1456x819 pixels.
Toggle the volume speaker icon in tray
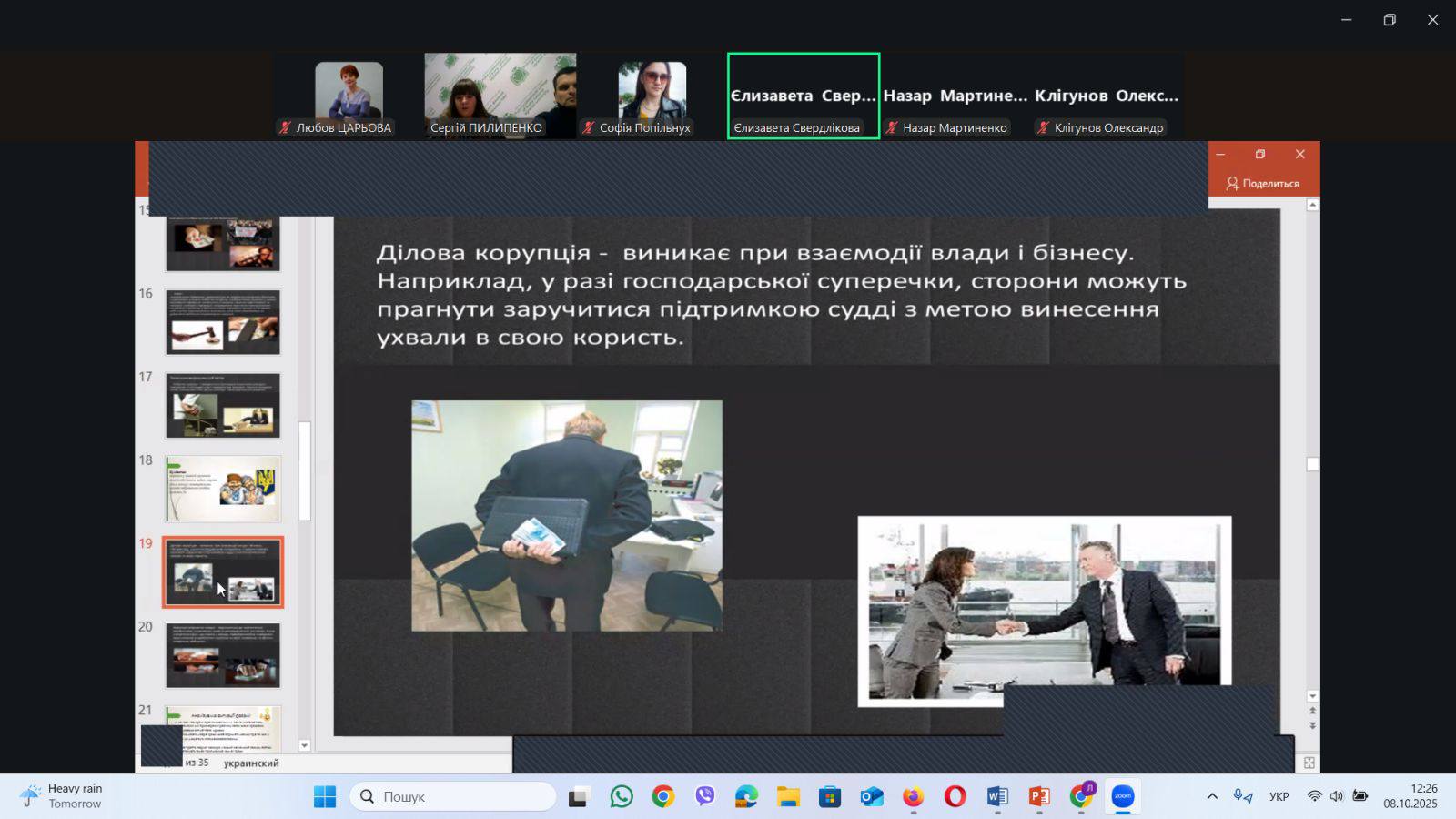tap(1336, 797)
